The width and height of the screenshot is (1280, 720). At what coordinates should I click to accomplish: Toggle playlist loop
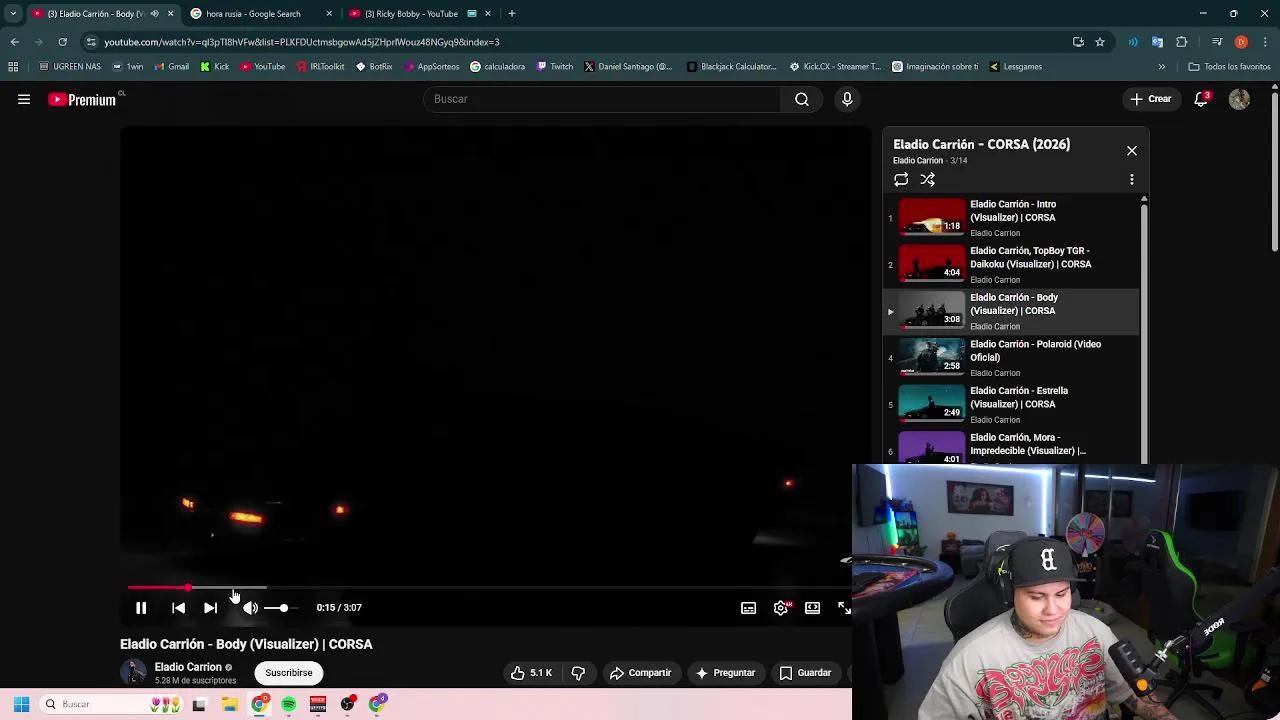coord(901,180)
